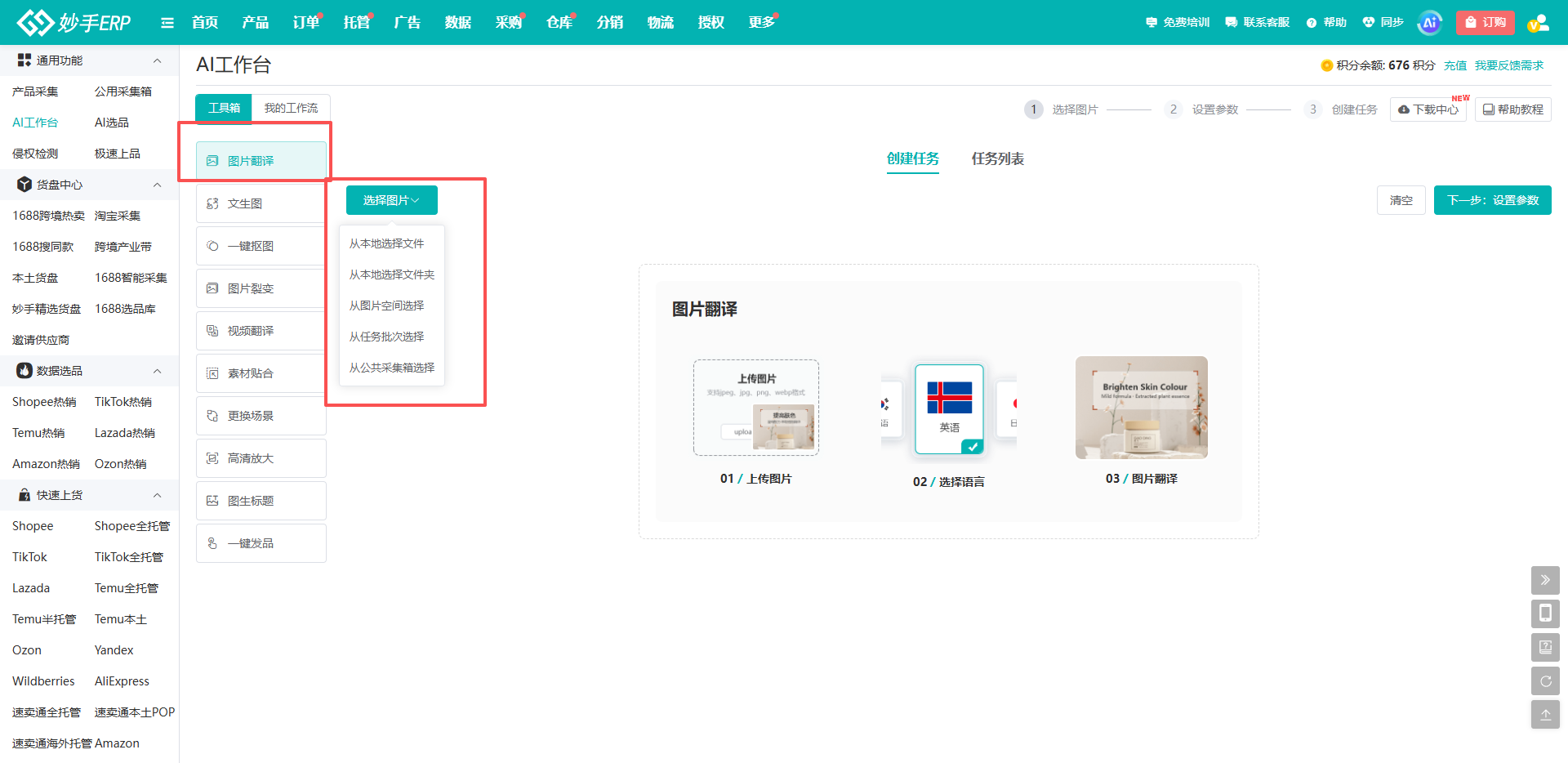Click the 我要反馈需求 link
Image resolution: width=1568 pixels, height=763 pixels.
coord(1509,65)
